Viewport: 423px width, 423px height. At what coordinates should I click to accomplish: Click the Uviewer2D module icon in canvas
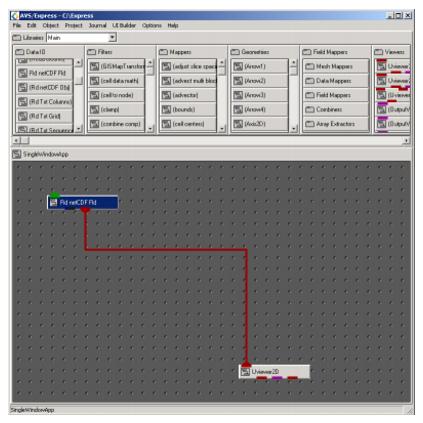pyautogui.click(x=245, y=372)
